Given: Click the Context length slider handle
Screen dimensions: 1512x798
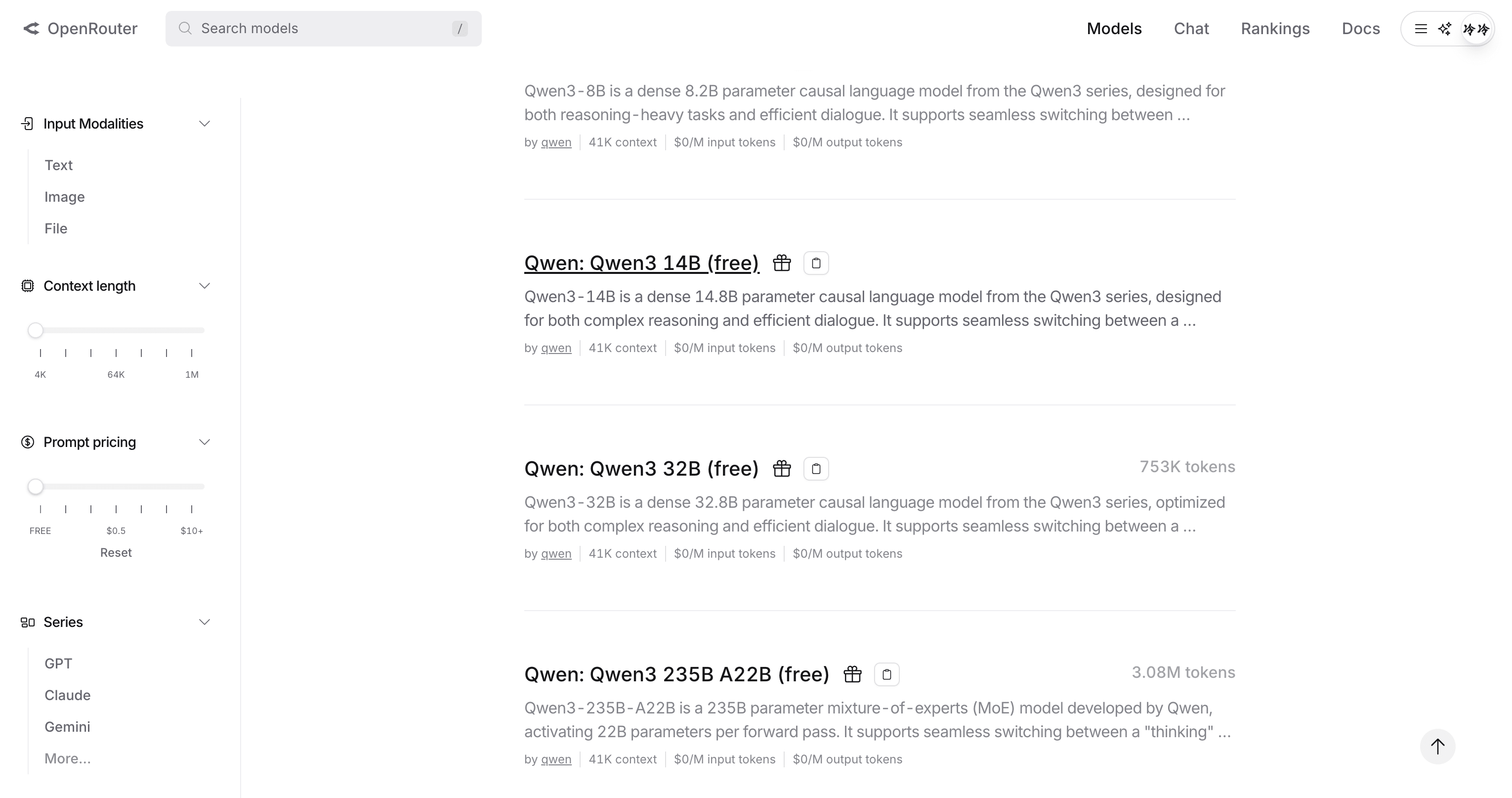Looking at the screenshot, I should pos(36,331).
